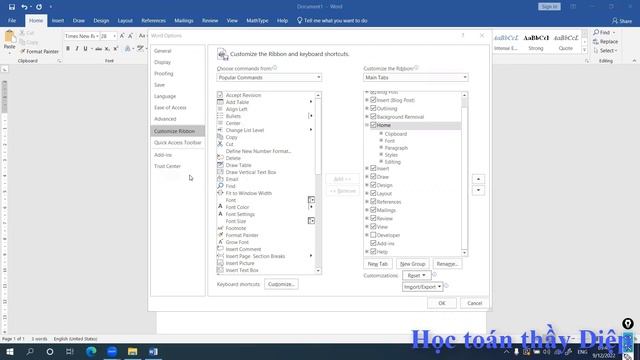Click the New Tab button
640x360 pixels.
point(378,264)
